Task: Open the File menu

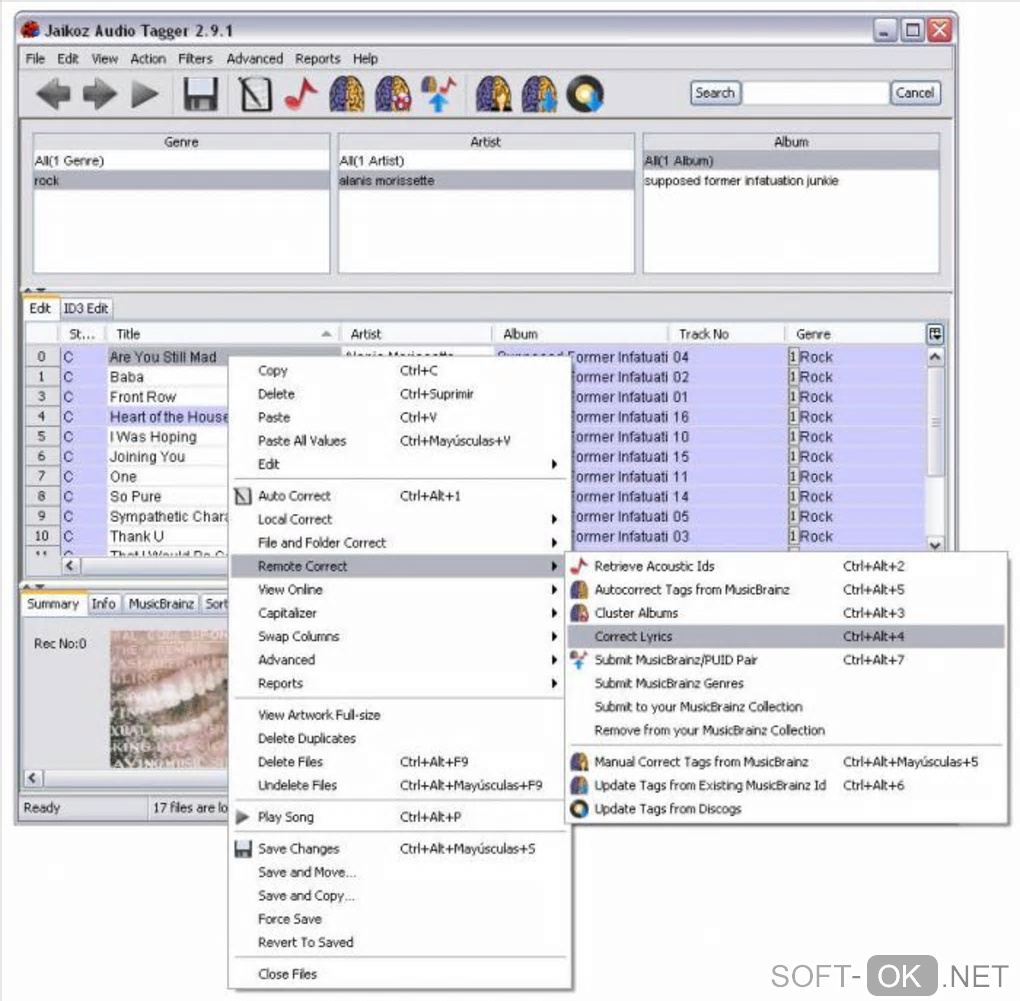Action: (x=35, y=59)
